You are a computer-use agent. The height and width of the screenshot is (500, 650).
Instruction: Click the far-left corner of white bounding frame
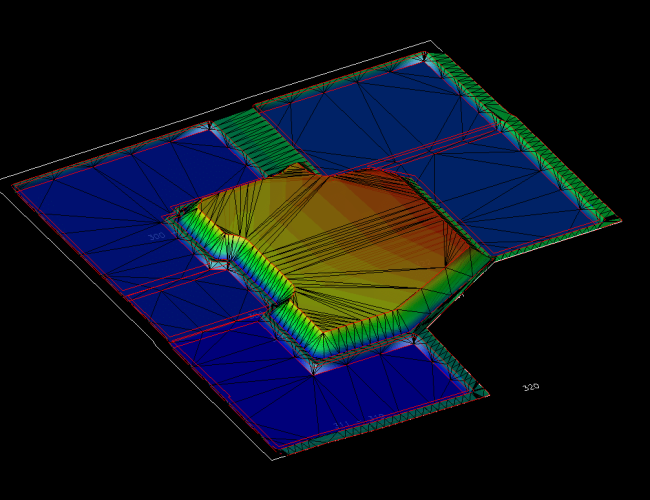point(3,181)
